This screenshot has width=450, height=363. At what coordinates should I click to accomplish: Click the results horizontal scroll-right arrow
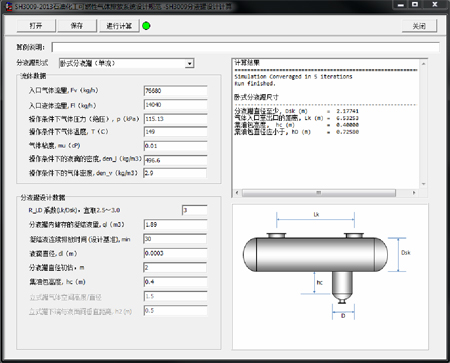(414, 193)
